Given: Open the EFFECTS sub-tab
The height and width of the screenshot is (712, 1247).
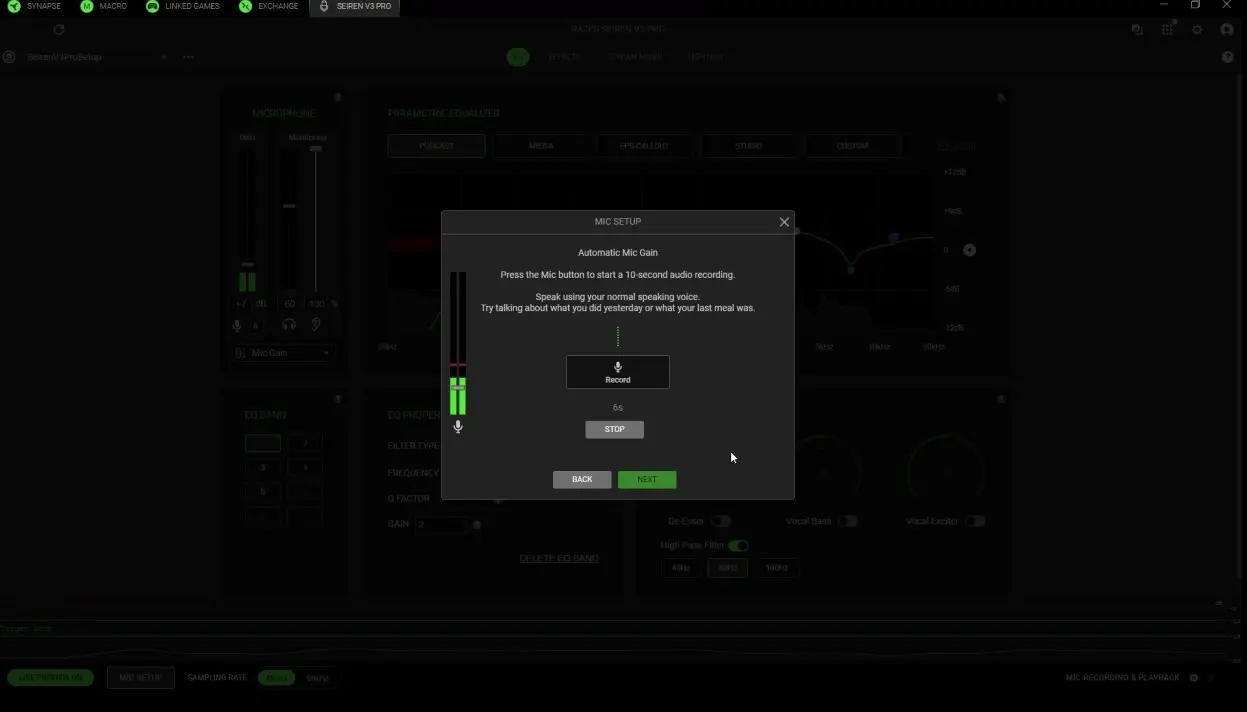Looking at the screenshot, I should point(564,57).
